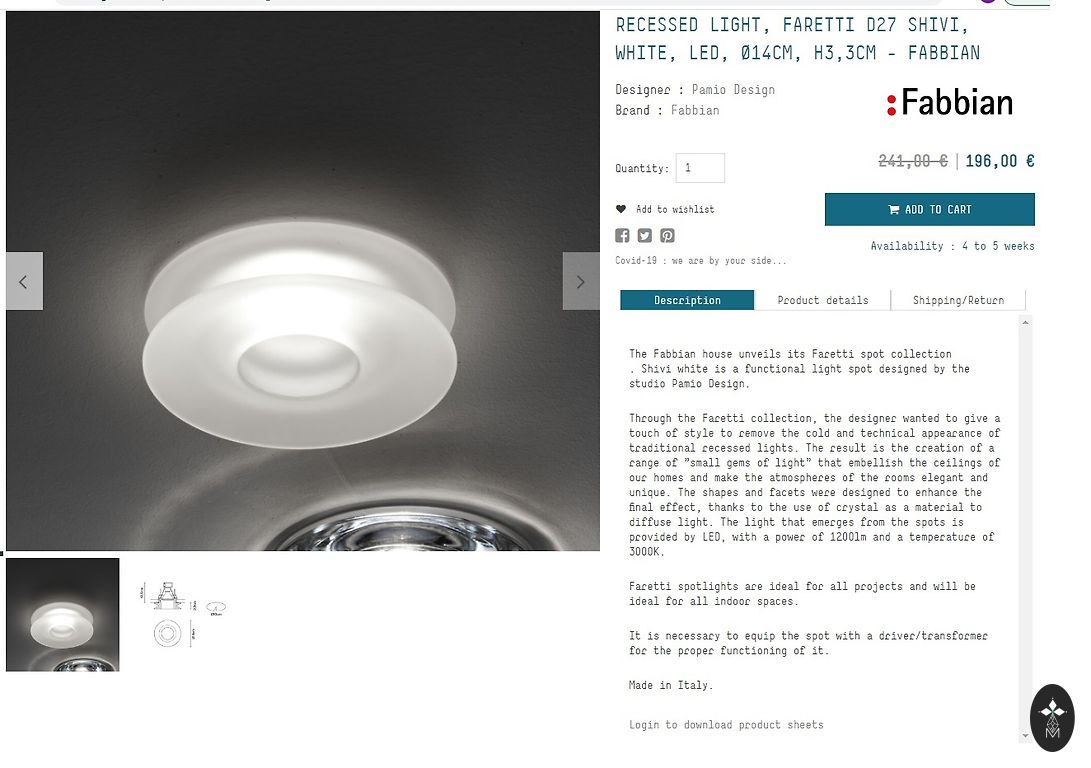Open Covid-19 we are by your side link
Screen dimensions: 1091x768
click(x=701, y=260)
